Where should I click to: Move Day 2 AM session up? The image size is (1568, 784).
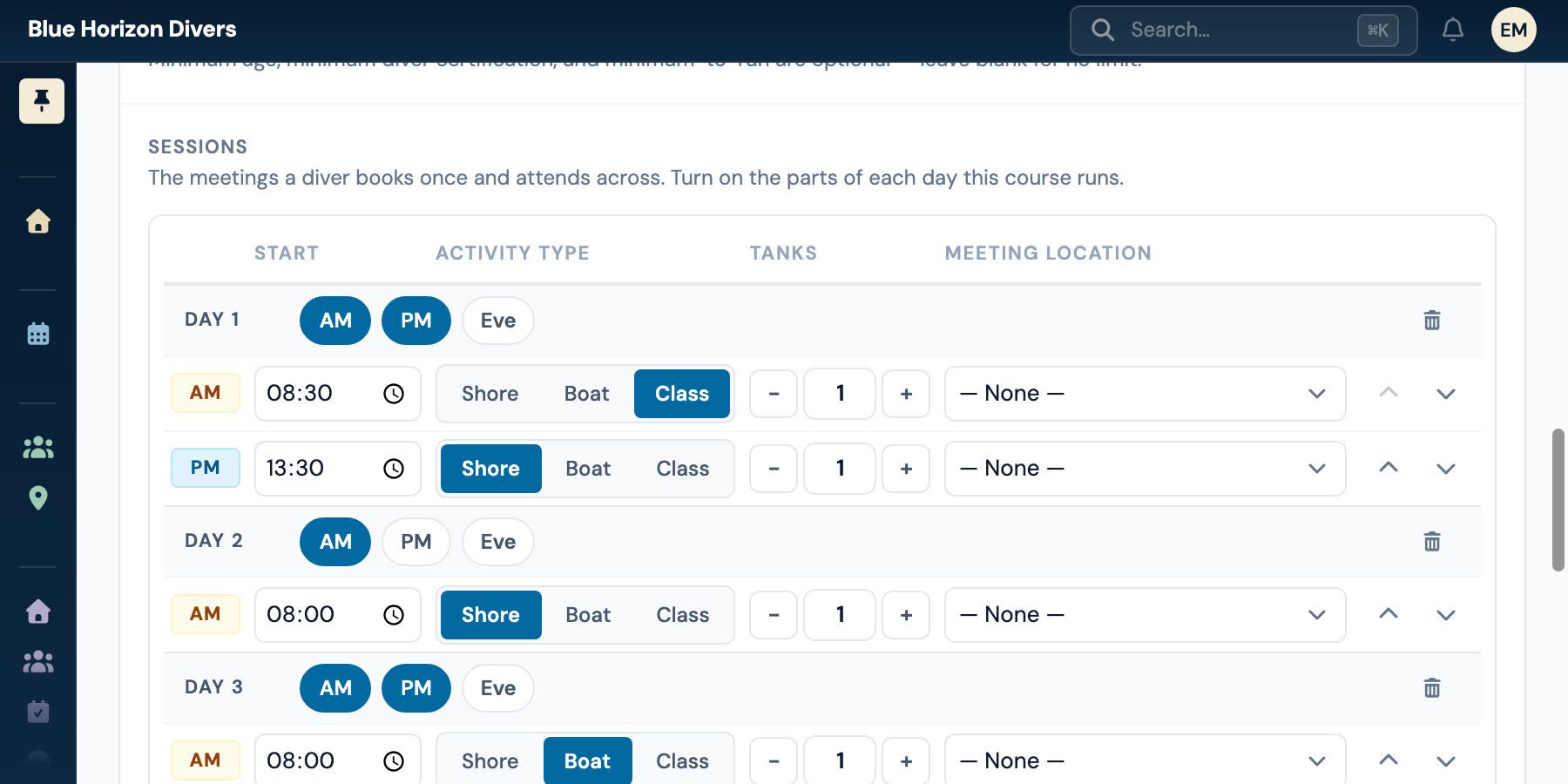click(x=1389, y=615)
